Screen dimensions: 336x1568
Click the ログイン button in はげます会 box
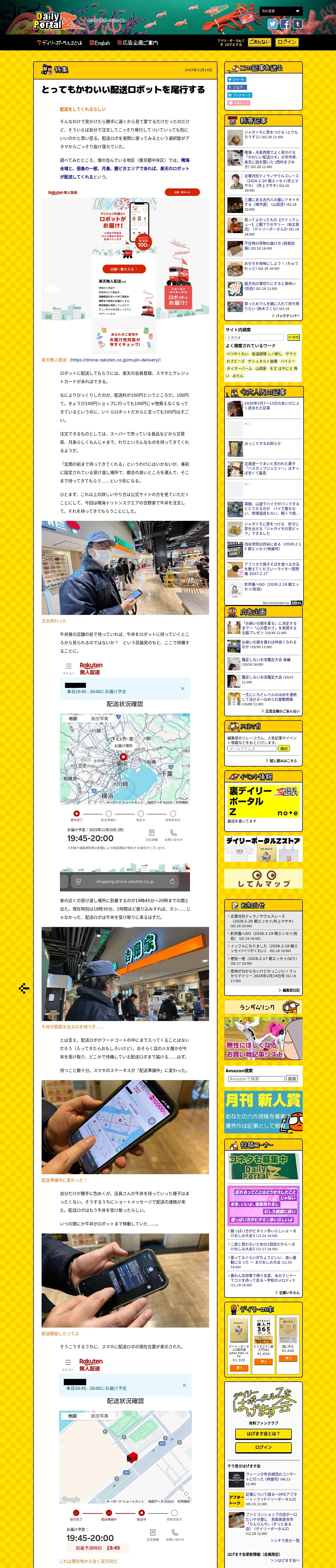264,1448
